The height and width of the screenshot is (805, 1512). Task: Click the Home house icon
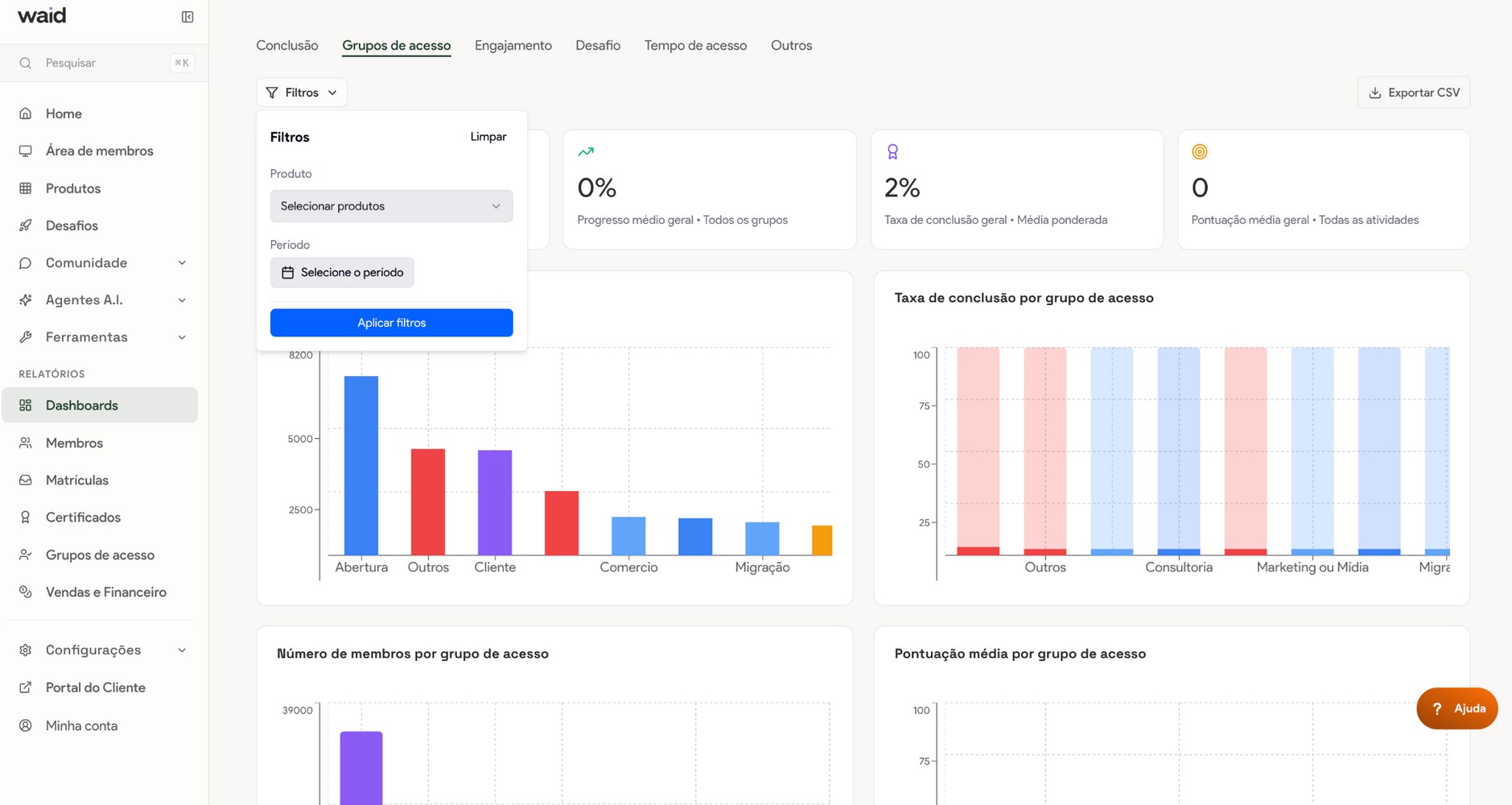(26, 114)
